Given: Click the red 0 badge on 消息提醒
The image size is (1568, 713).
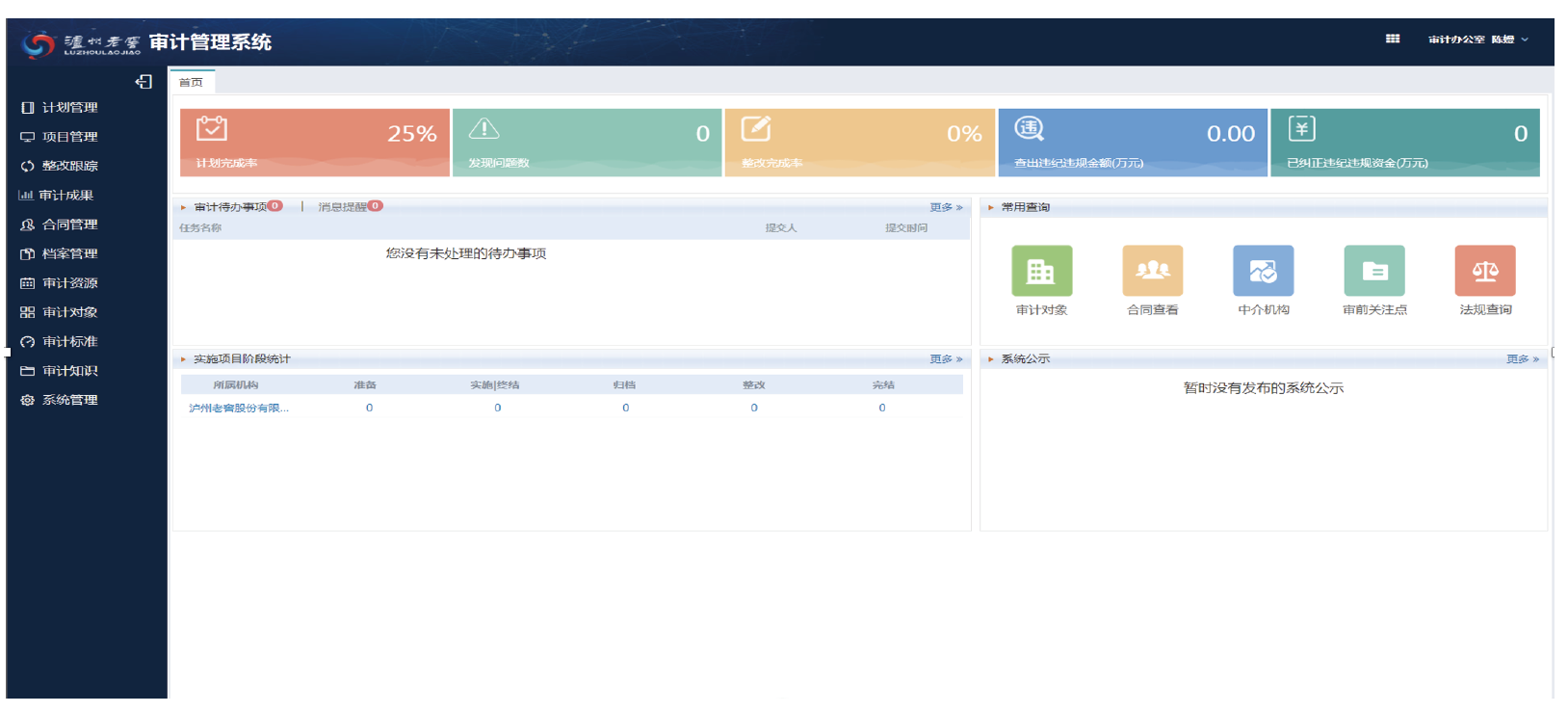Looking at the screenshot, I should click(x=376, y=205).
